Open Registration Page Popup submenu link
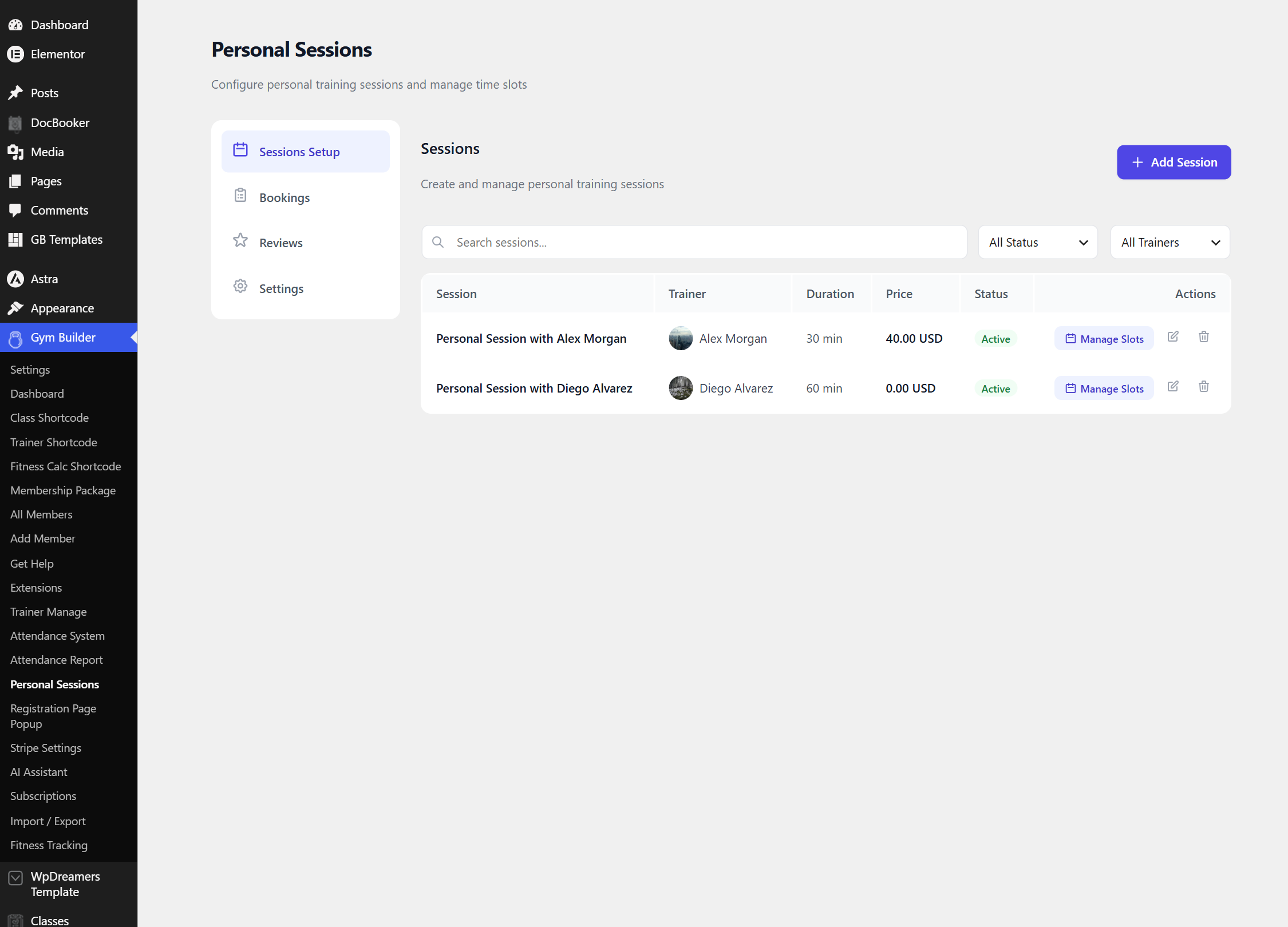1288x927 pixels. pos(53,716)
